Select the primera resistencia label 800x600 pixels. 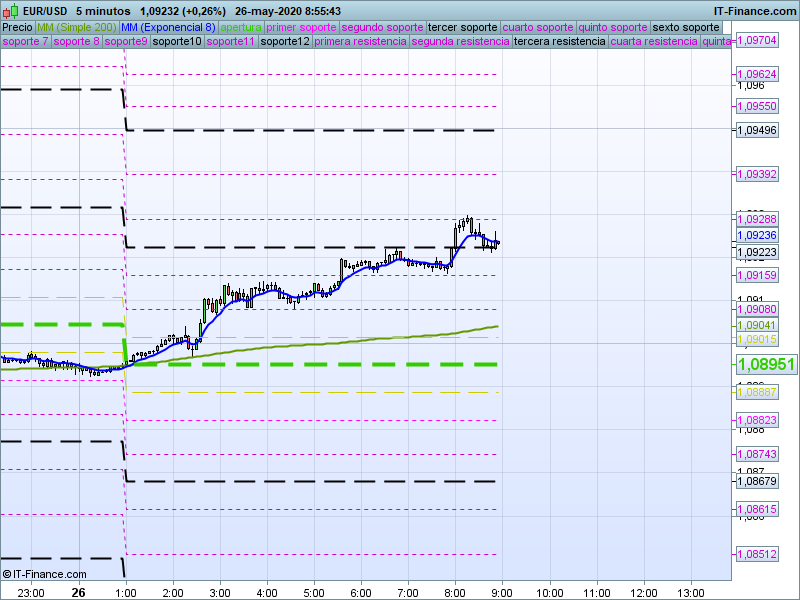360,42
